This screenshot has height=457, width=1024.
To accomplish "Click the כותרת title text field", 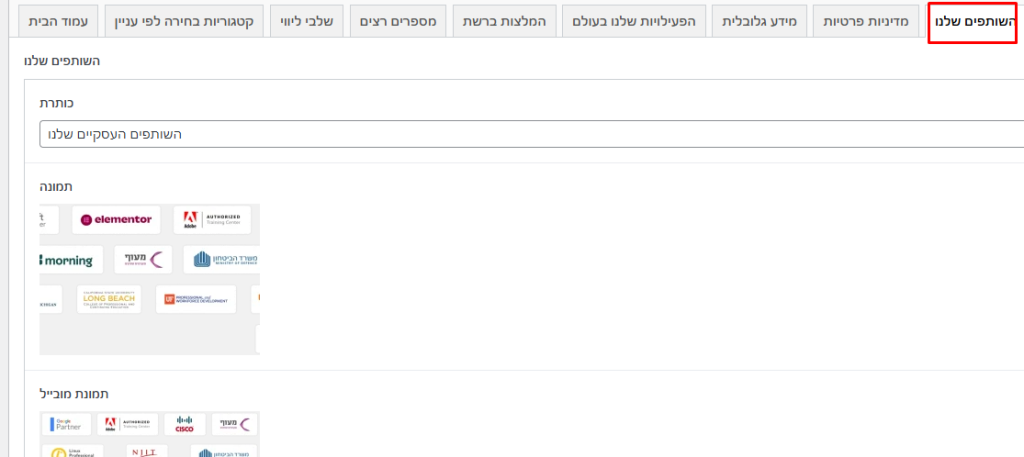I will coord(530,134).
